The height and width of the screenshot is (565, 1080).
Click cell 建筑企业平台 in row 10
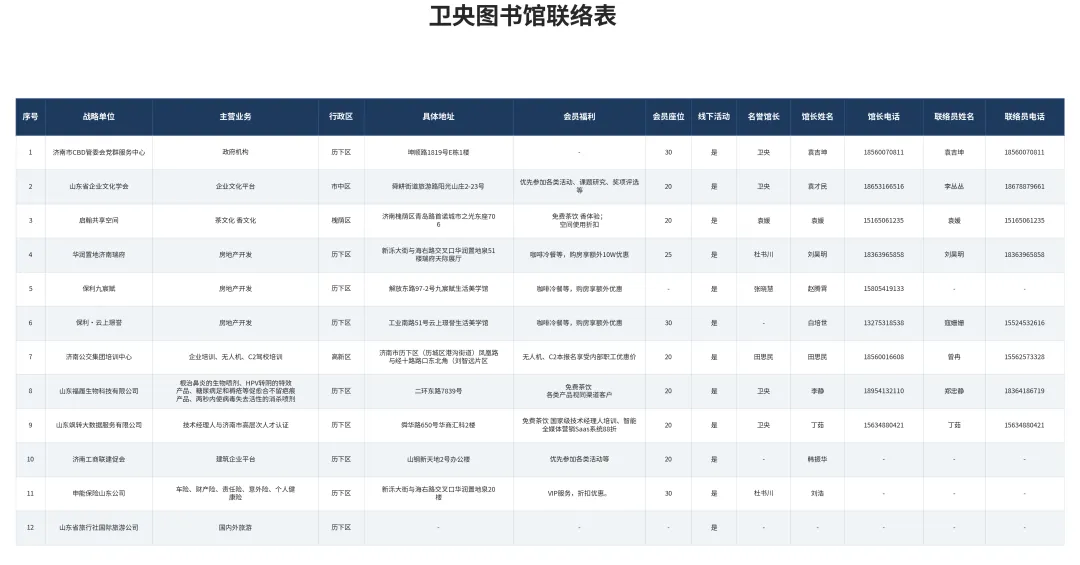[235, 459]
